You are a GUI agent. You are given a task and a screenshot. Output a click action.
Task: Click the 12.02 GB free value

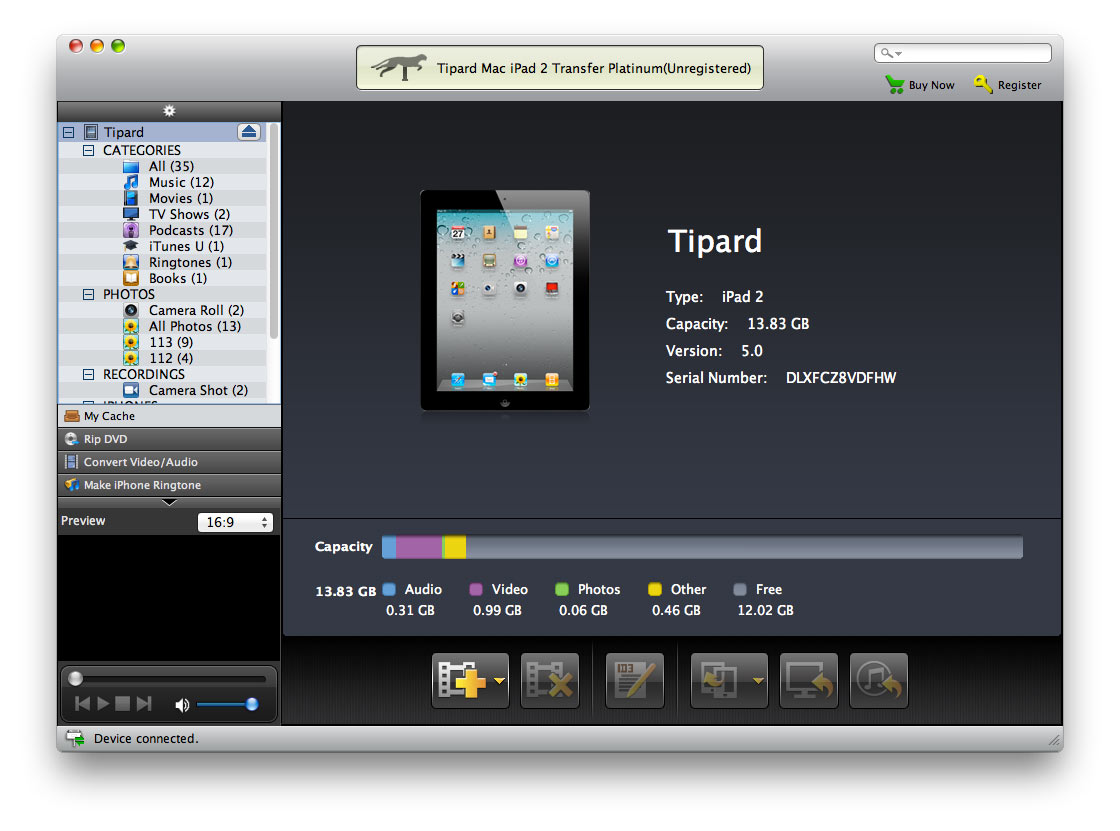coord(766,610)
